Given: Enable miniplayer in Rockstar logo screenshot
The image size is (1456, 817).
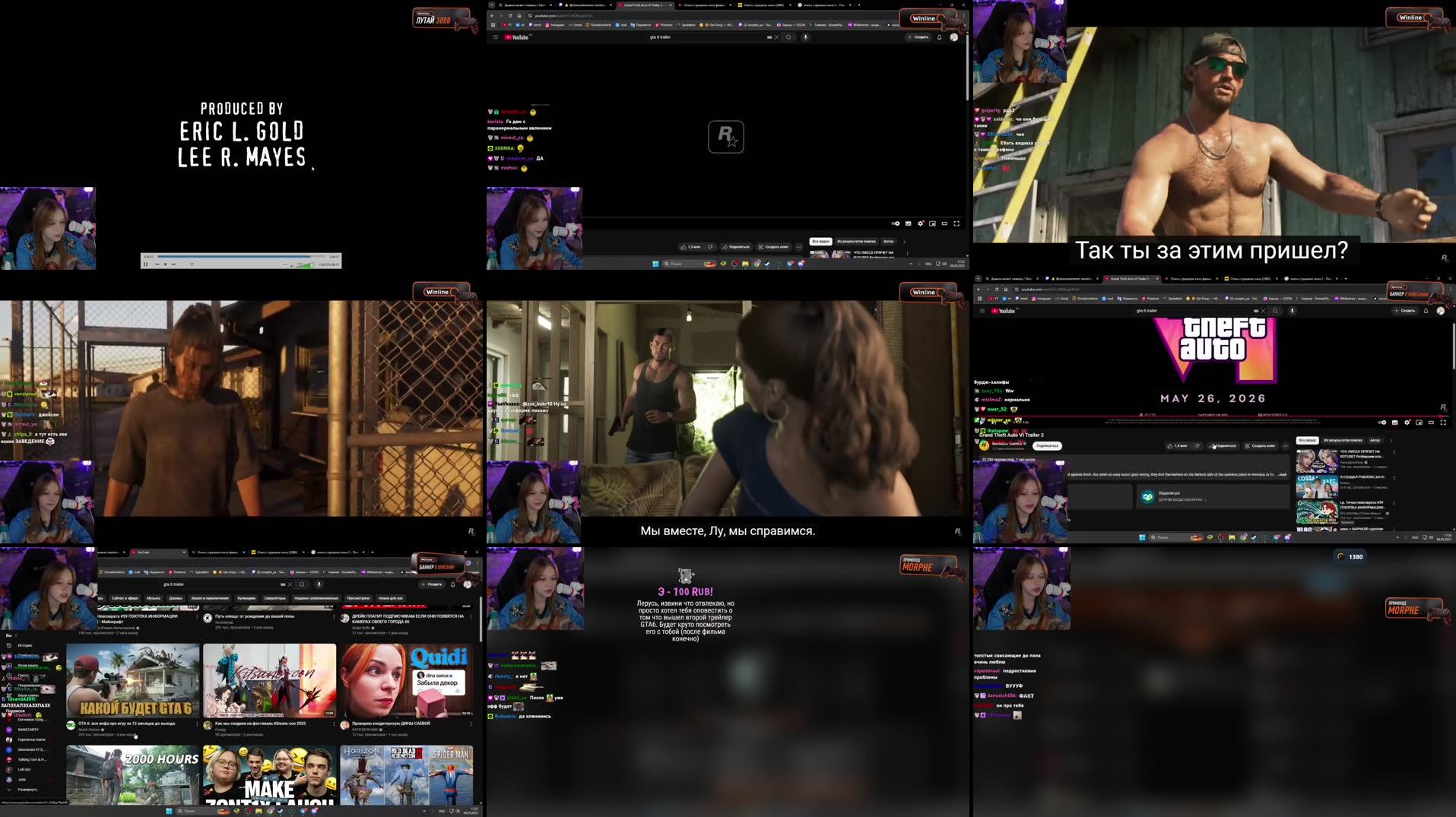Looking at the screenshot, I should 932,223.
